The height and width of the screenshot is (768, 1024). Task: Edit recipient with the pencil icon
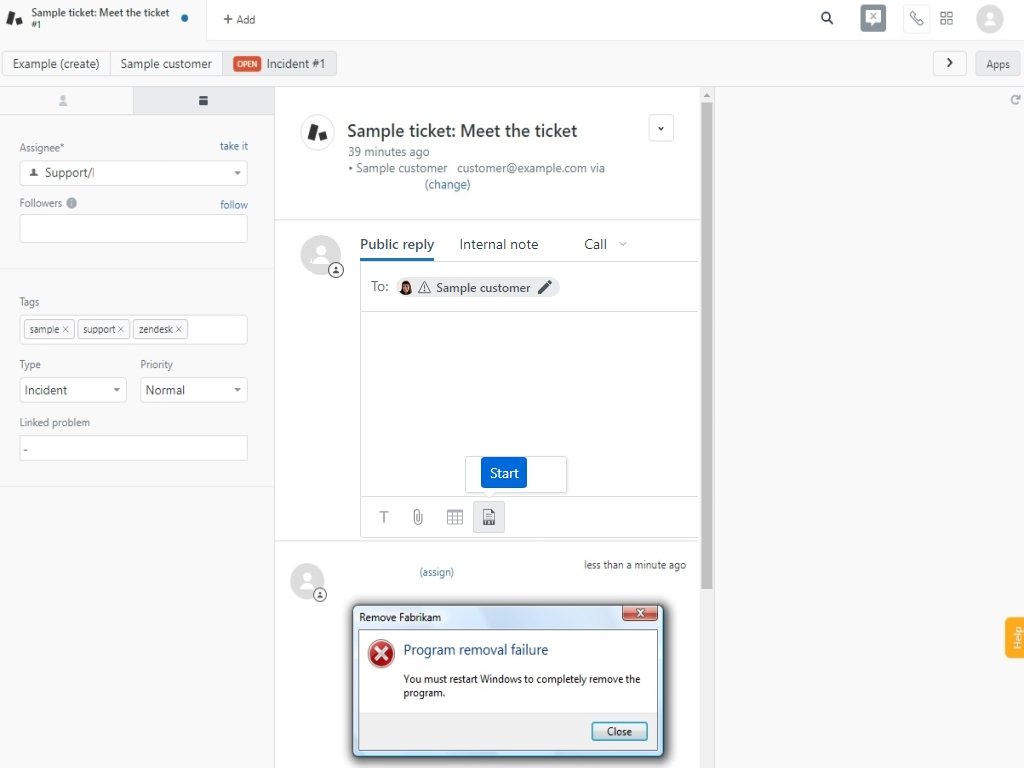click(x=545, y=288)
